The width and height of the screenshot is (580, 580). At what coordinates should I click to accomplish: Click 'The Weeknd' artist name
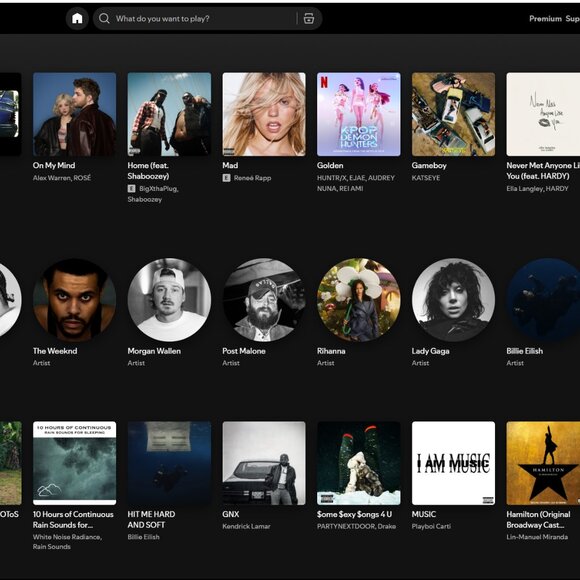click(55, 351)
